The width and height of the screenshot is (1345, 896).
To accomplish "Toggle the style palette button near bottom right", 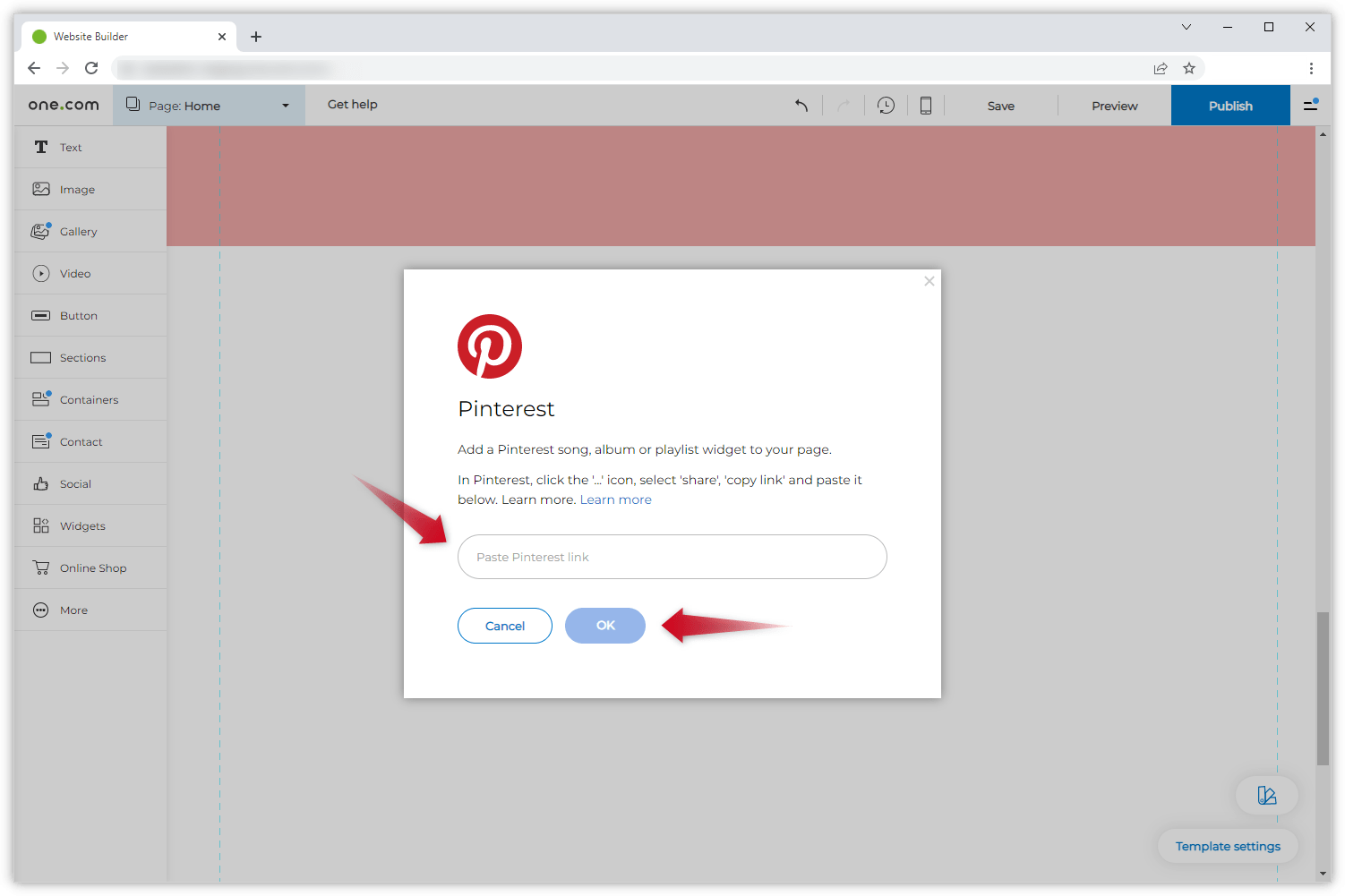I will [1267, 795].
